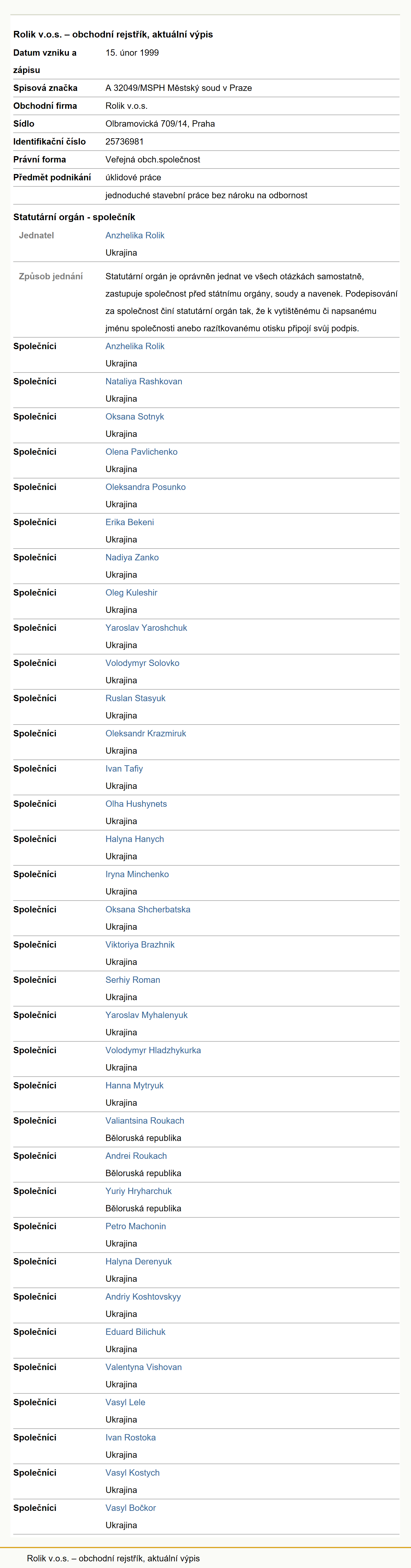The image size is (411, 1568).
Task: Click the Nadiya Zanko link
Action: pos(133,557)
